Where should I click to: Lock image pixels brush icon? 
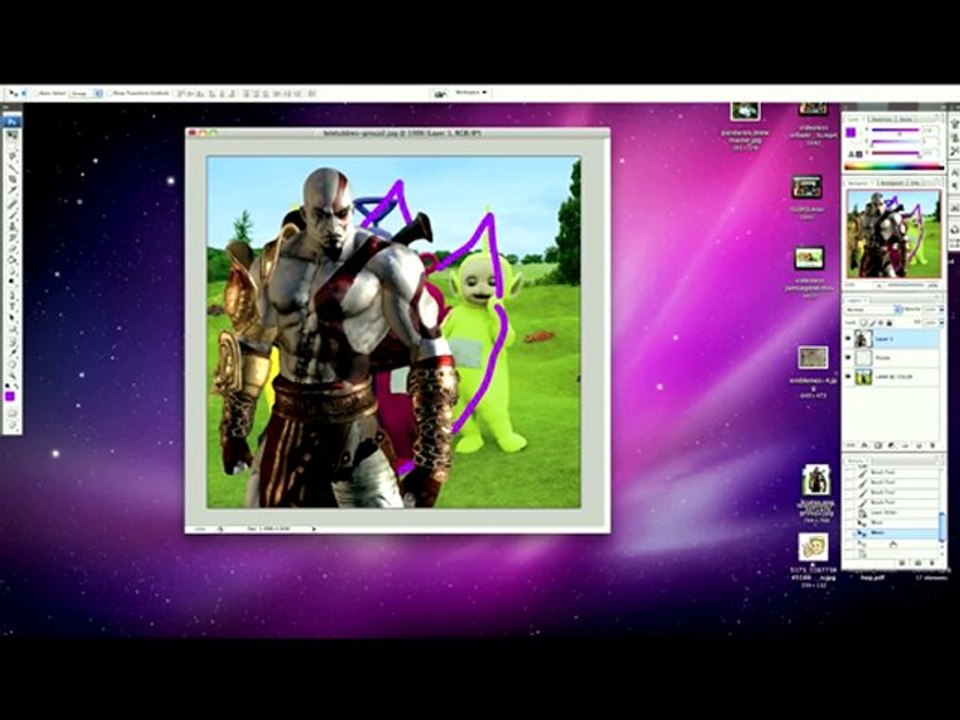pyautogui.click(x=872, y=323)
